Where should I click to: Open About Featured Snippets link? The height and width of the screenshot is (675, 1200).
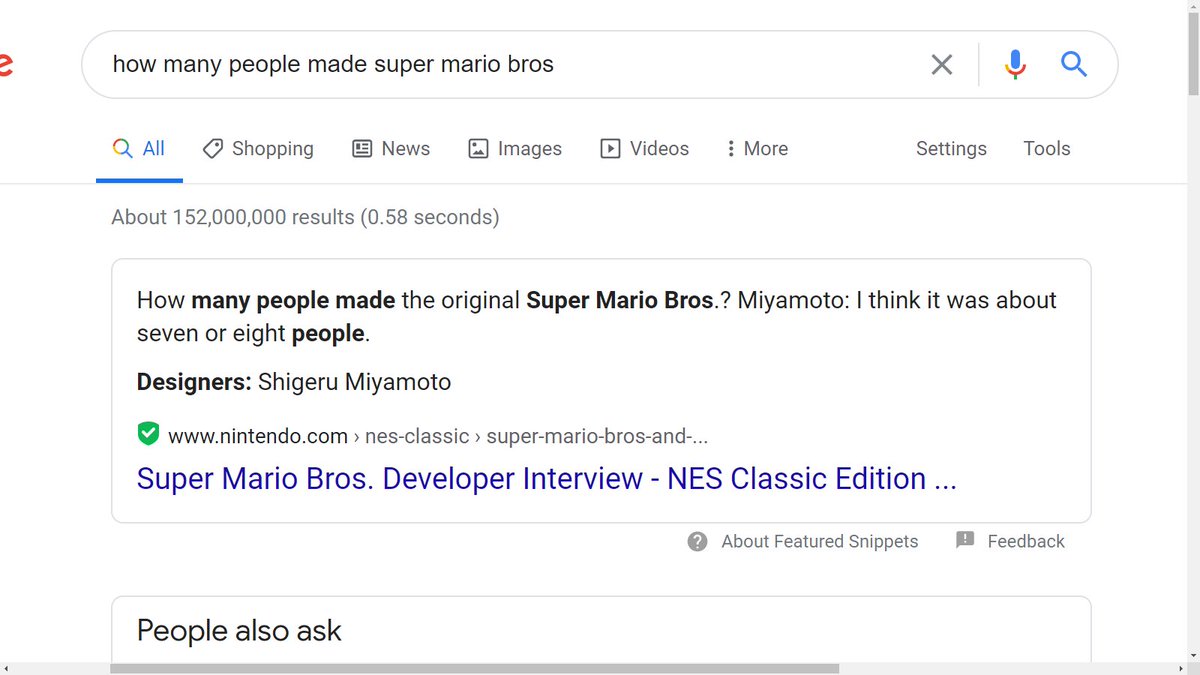(x=820, y=541)
